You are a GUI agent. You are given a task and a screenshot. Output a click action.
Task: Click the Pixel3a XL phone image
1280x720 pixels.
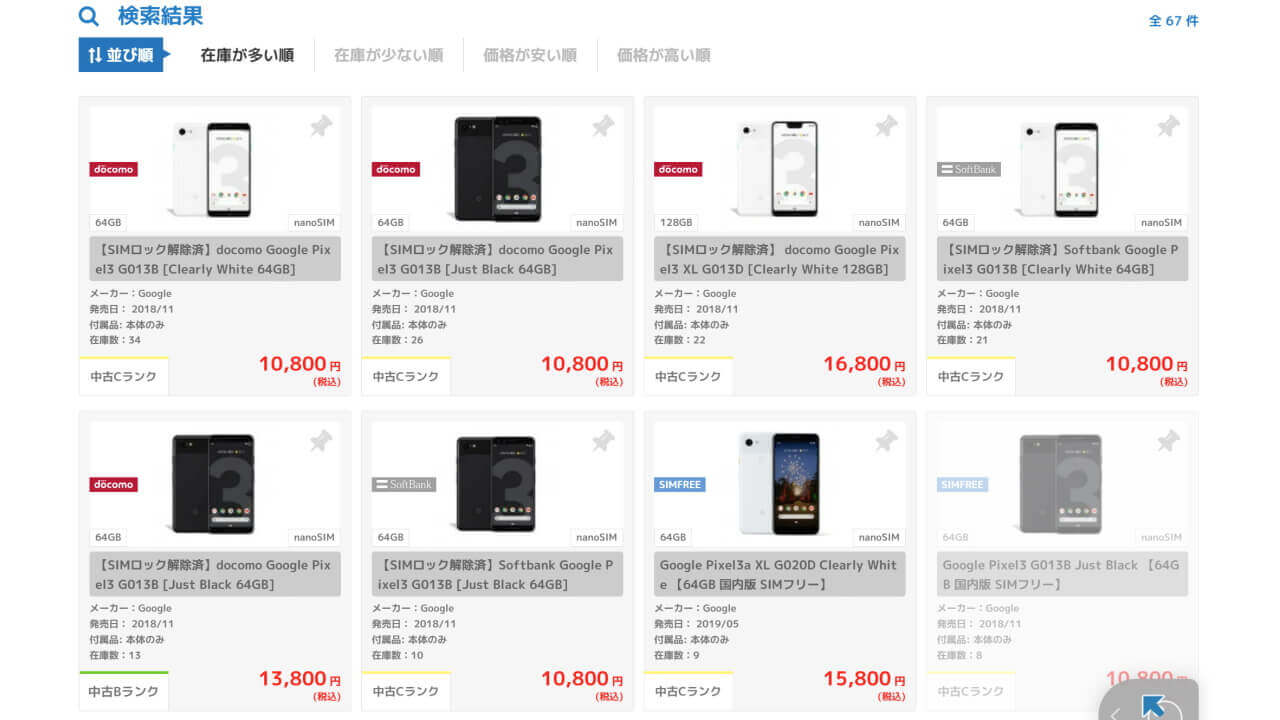click(x=780, y=484)
